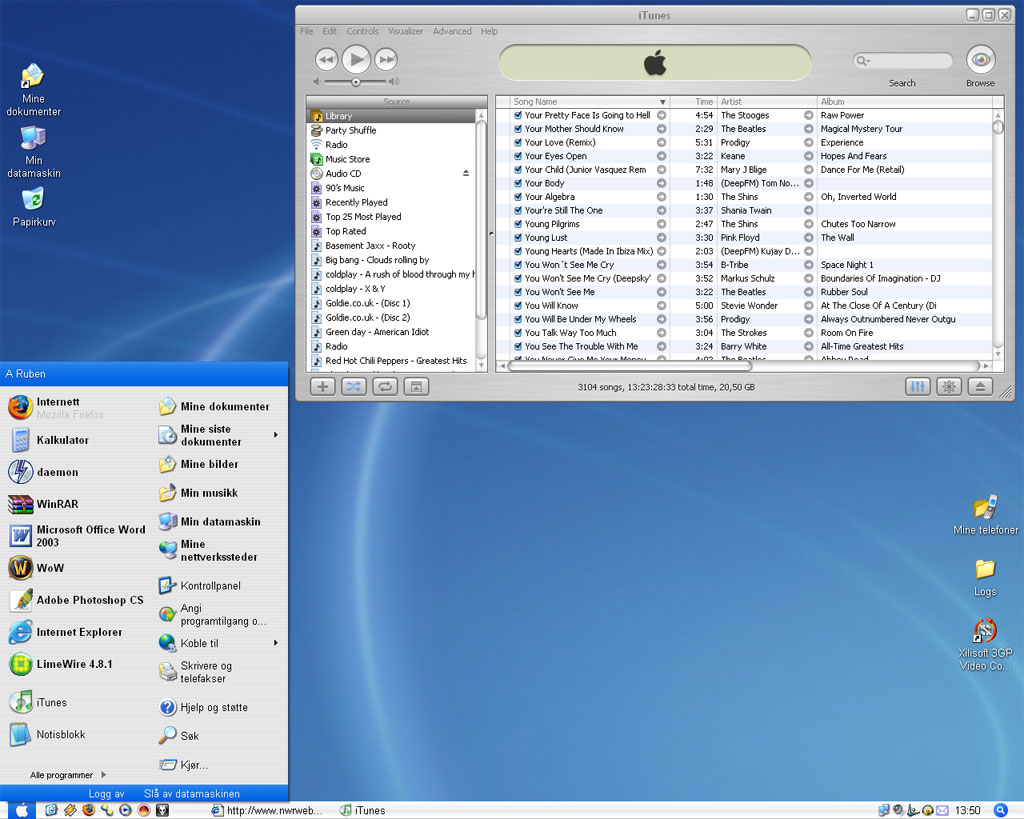
Task: Click Logg av in the Start menu
Action: [x=106, y=794]
